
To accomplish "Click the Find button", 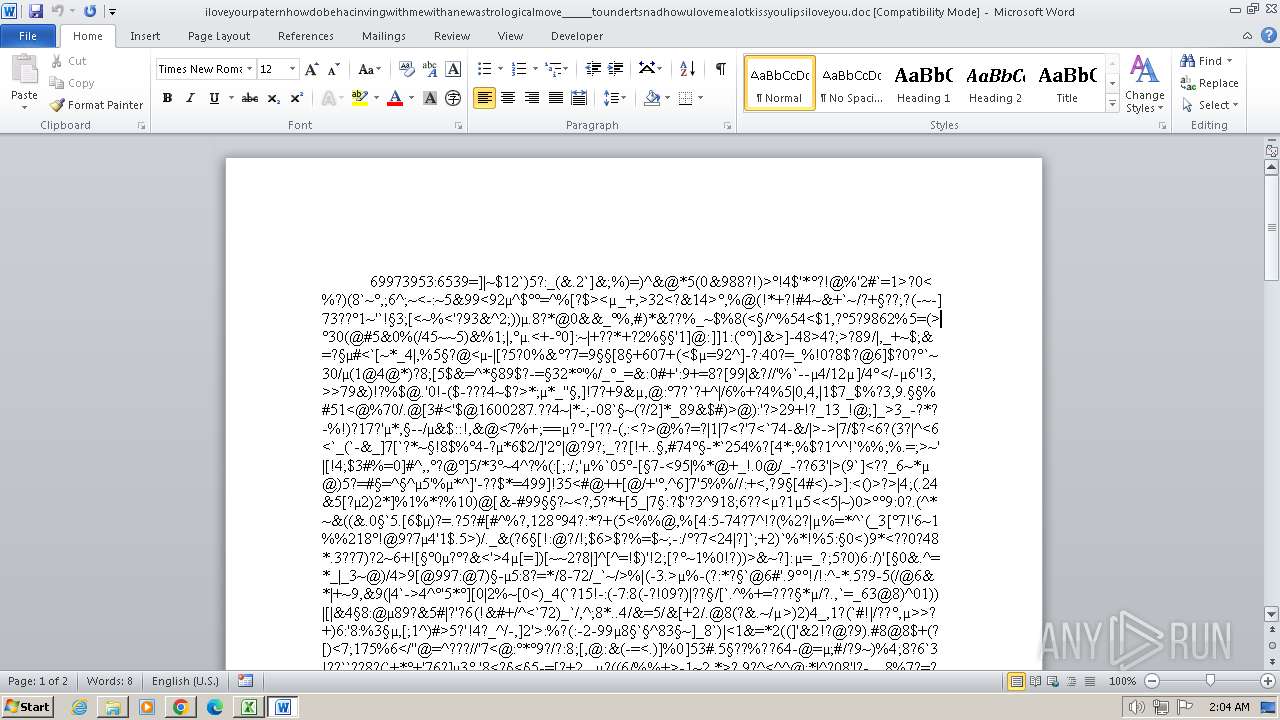I will 1202,61.
